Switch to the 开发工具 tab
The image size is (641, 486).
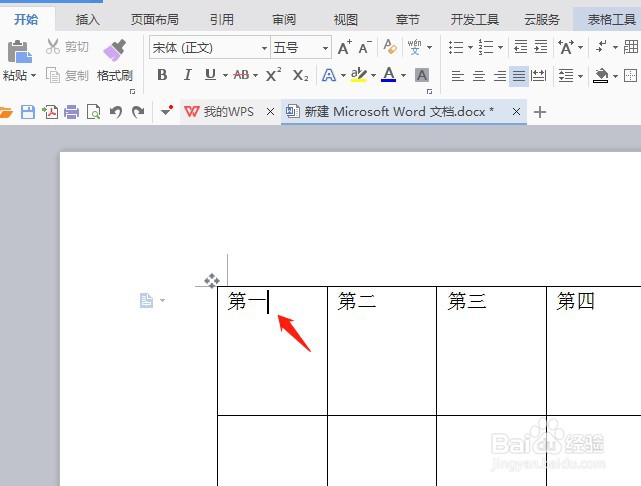coord(475,19)
